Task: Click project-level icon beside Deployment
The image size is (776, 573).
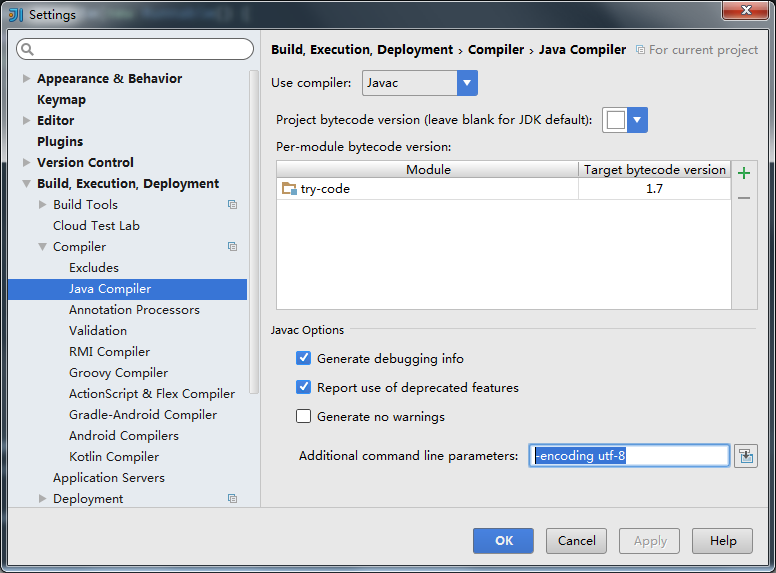Action: pyautogui.click(x=232, y=498)
